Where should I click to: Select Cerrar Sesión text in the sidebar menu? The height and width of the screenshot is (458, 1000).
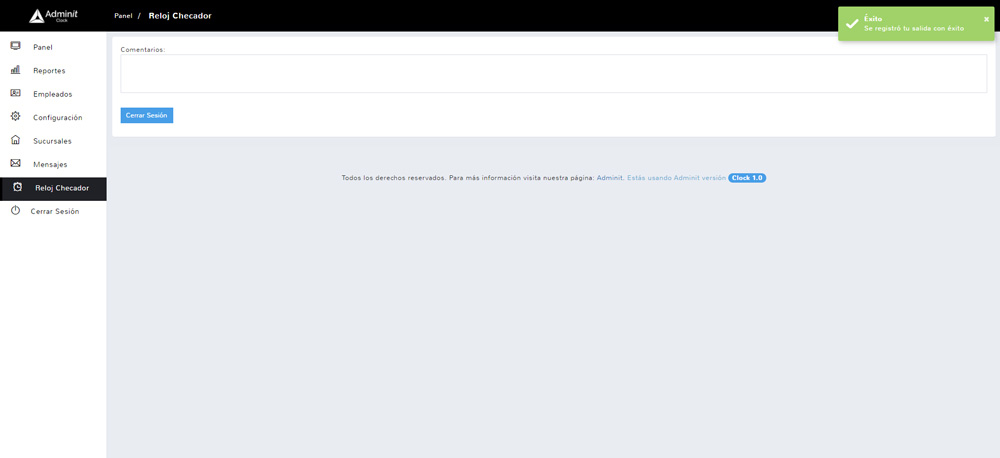[55, 212]
